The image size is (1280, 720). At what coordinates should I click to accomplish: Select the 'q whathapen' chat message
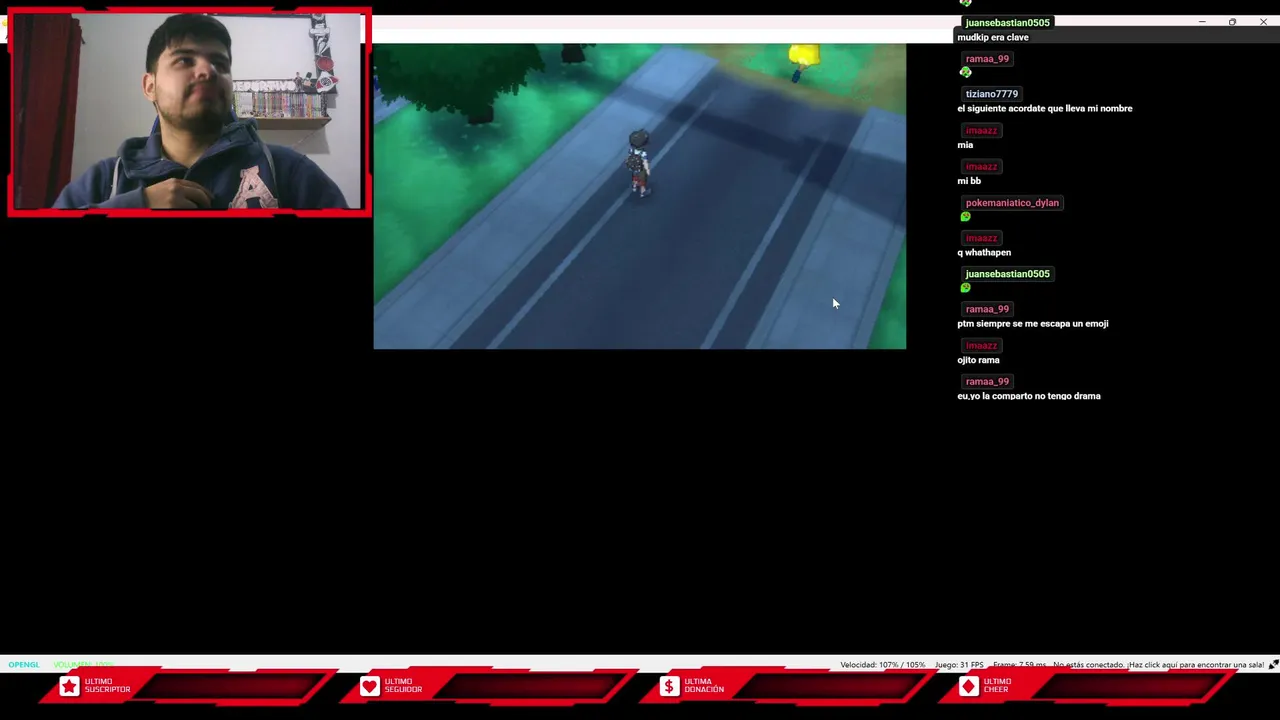click(984, 253)
